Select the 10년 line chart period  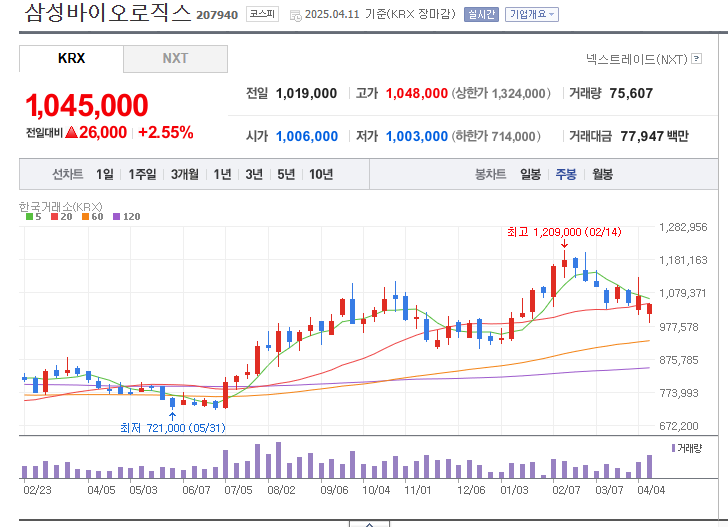[321, 174]
